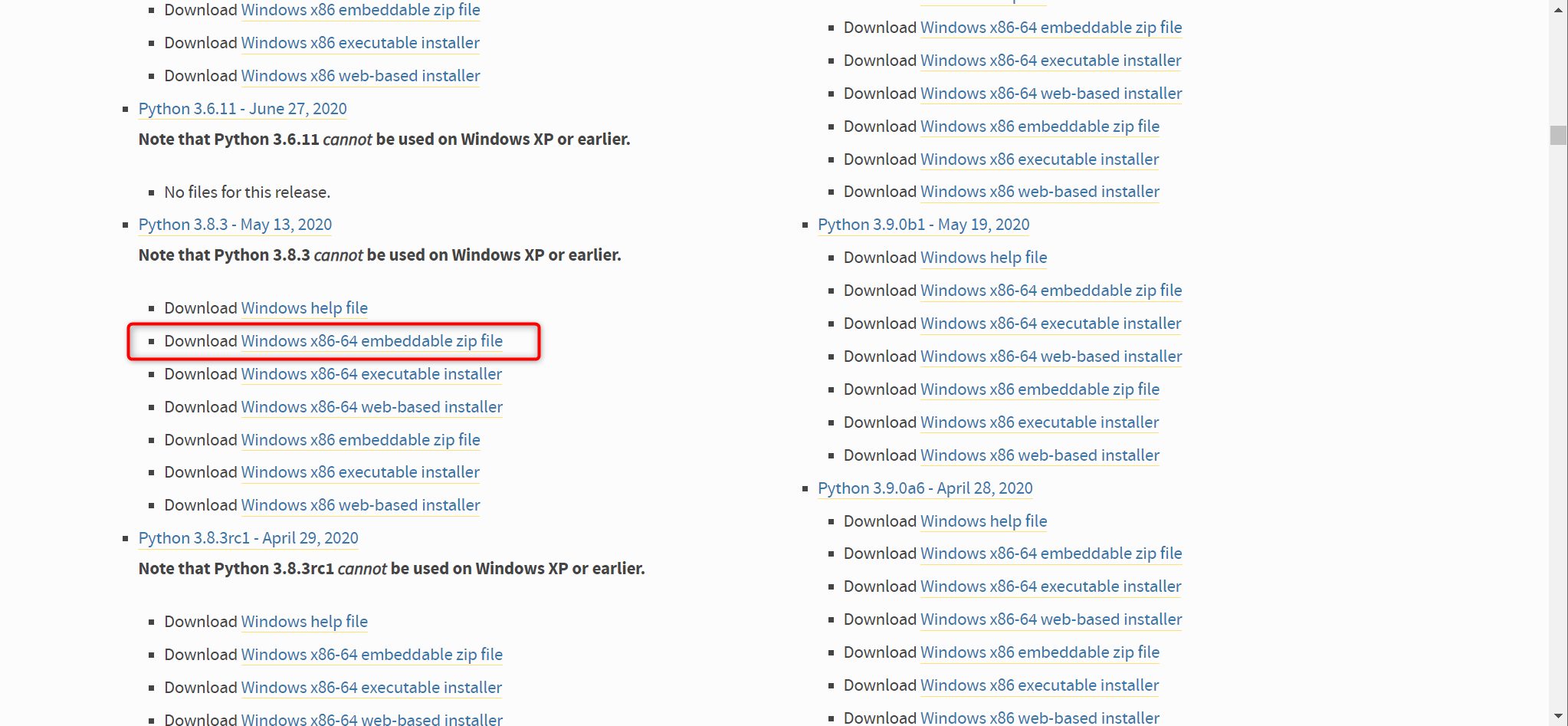
Task: Download Python 3.9.0b1 Windows x86-64 embeddable zip file
Action: 1051,291
